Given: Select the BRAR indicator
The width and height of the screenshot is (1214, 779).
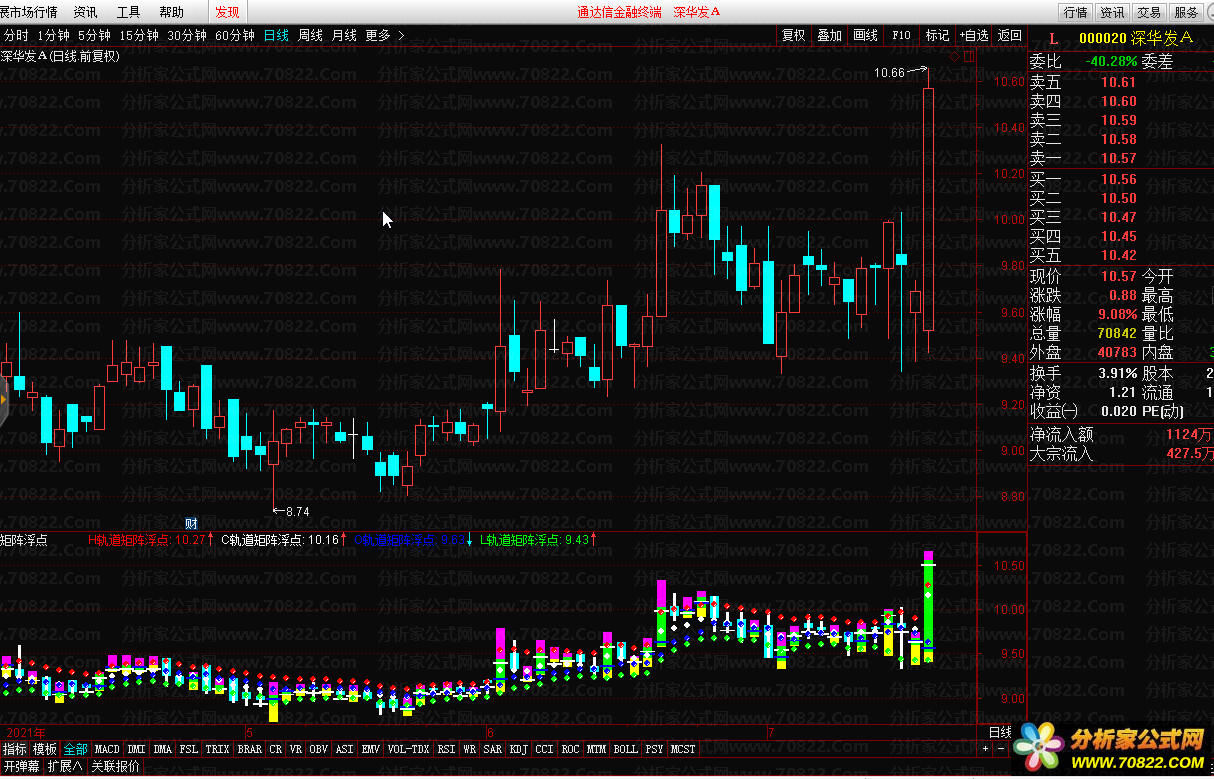Looking at the screenshot, I should [250, 749].
